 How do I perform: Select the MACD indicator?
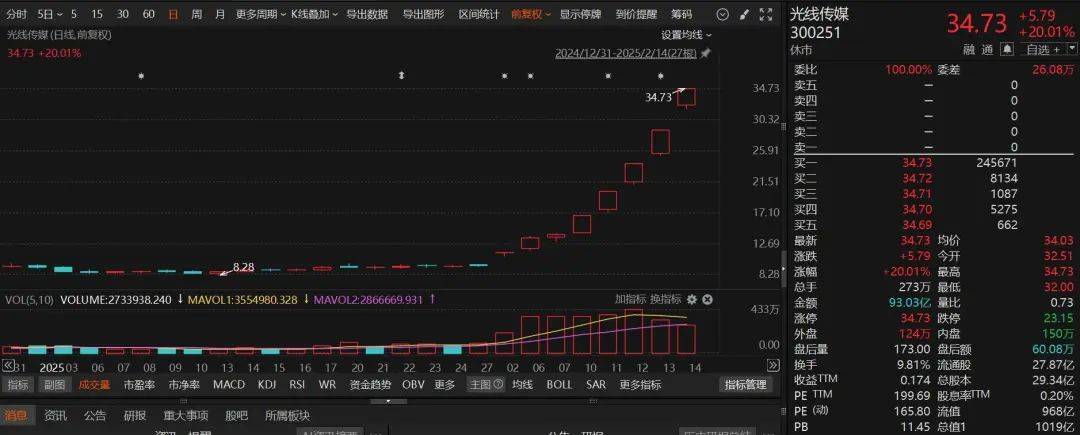click(229, 385)
